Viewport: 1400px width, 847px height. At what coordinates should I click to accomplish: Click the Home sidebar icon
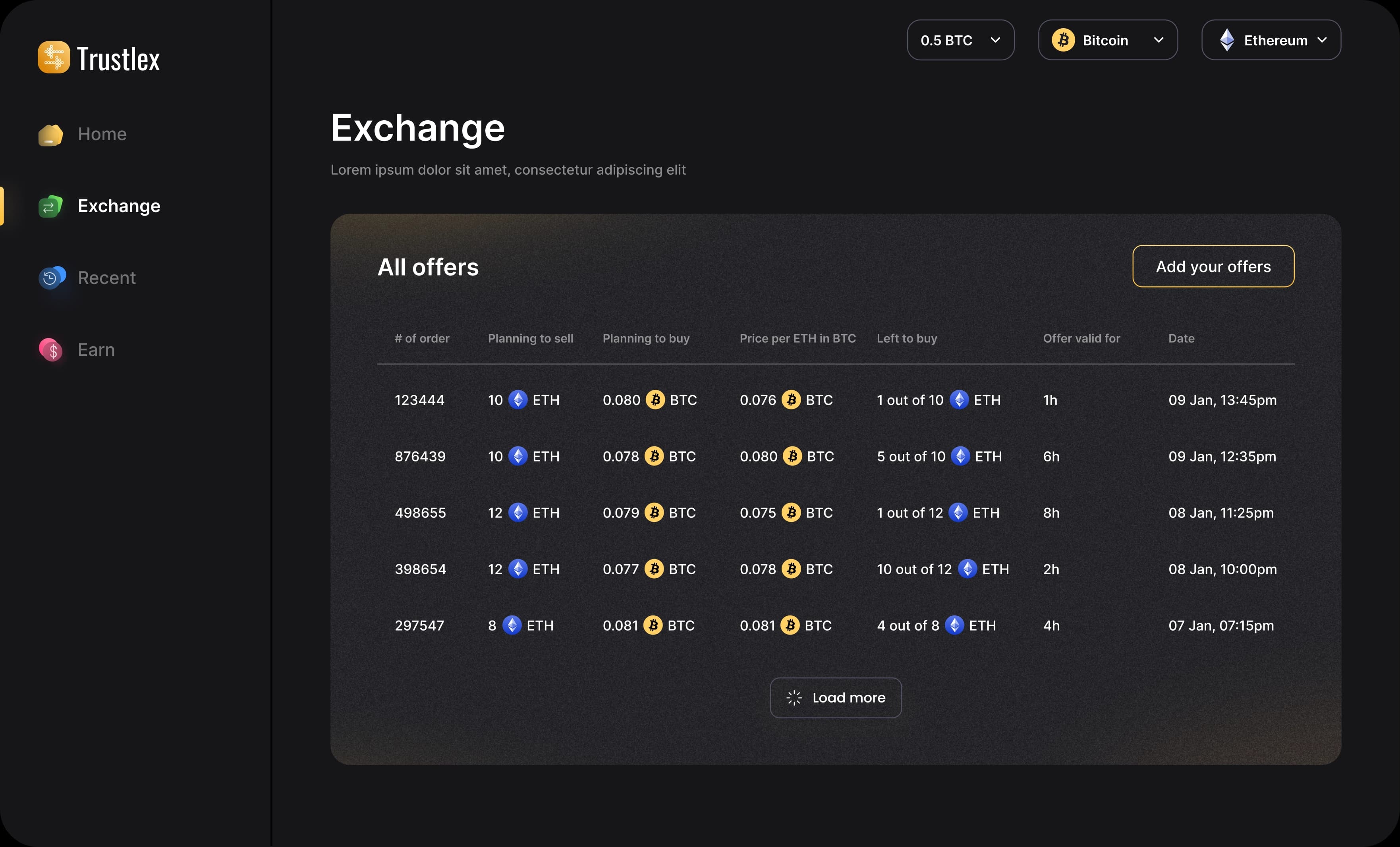[x=50, y=135]
